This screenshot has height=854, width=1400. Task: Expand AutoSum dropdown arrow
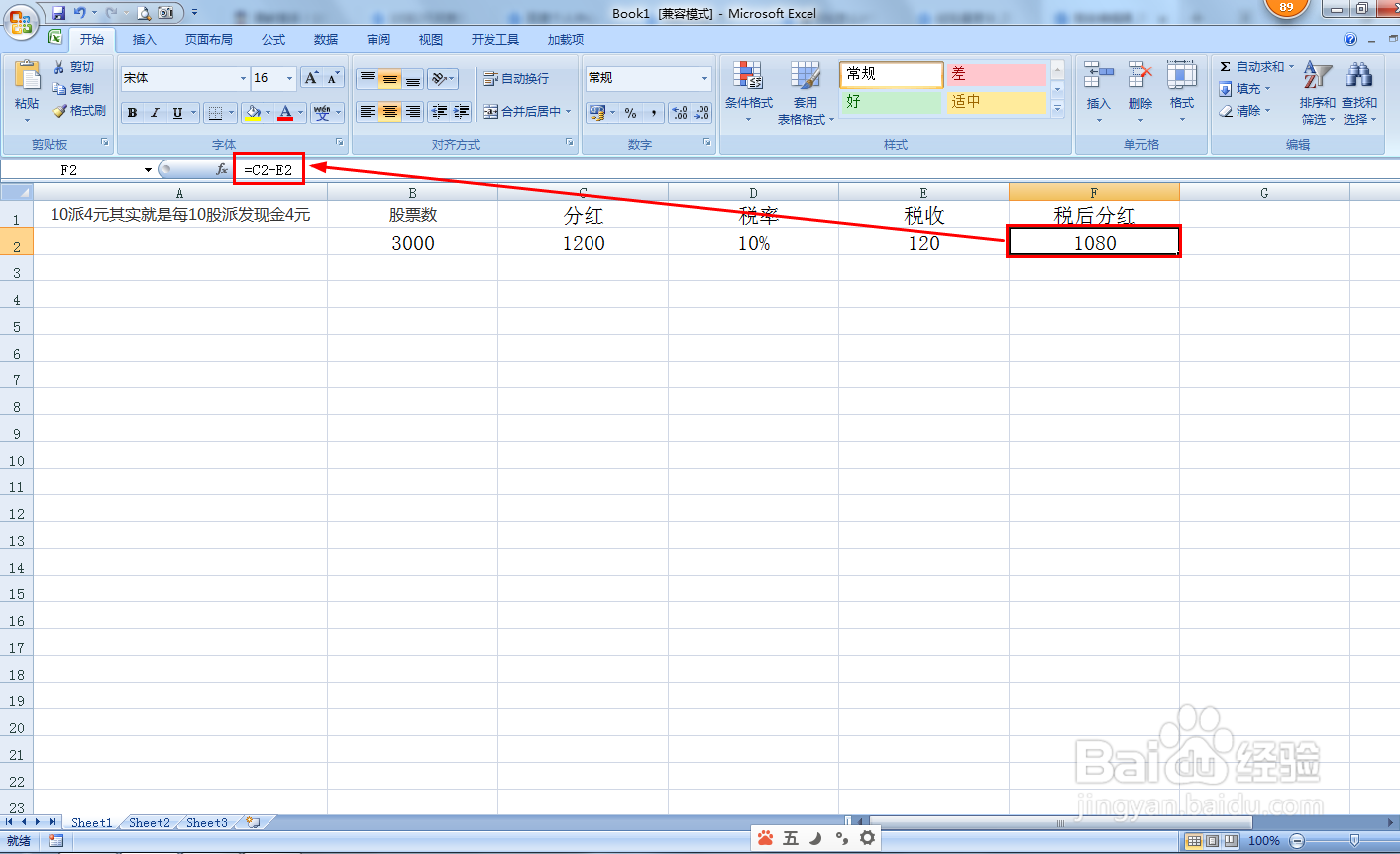tap(1291, 67)
